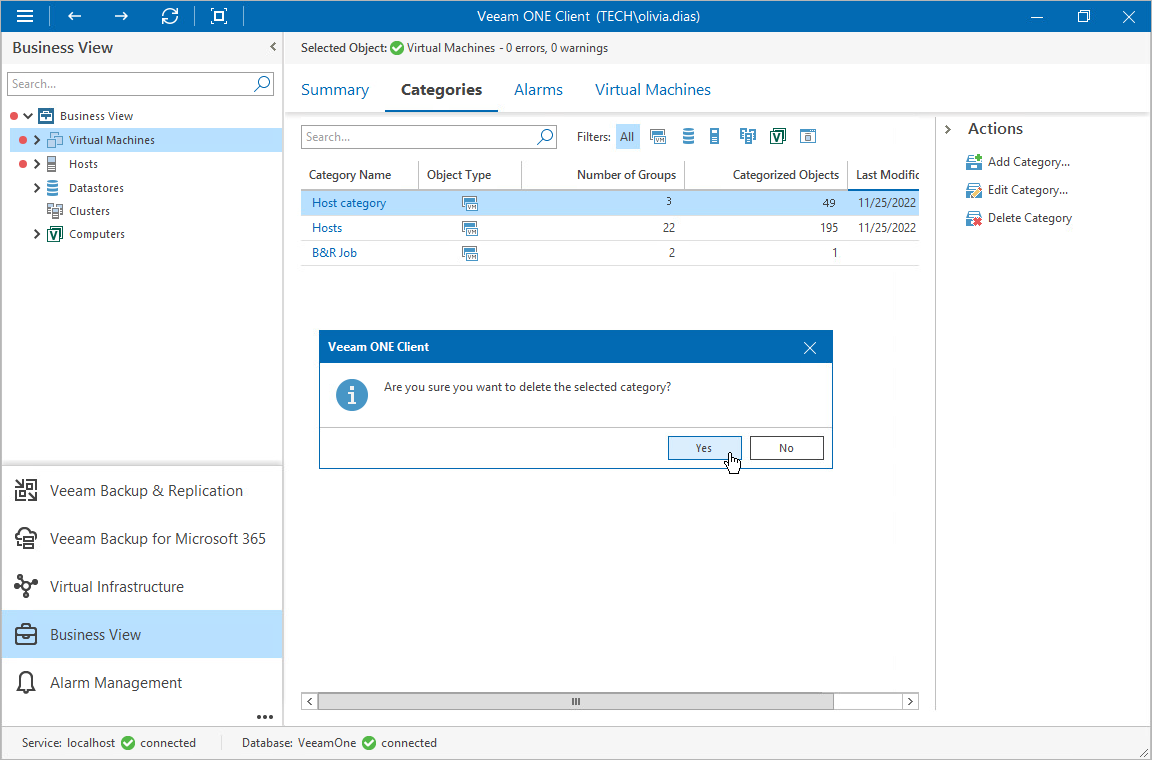Expand the Datastores tree node
Image resolution: width=1152 pixels, height=760 pixels.
tap(37, 188)
